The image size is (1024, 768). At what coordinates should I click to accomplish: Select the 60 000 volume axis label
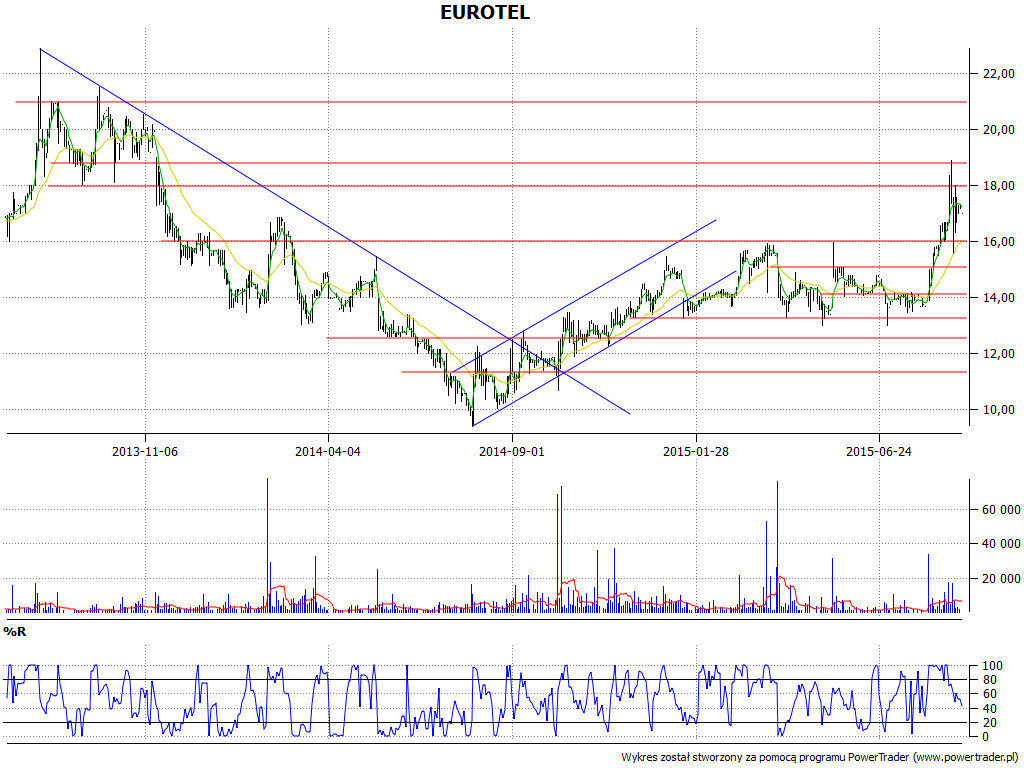1001,510
